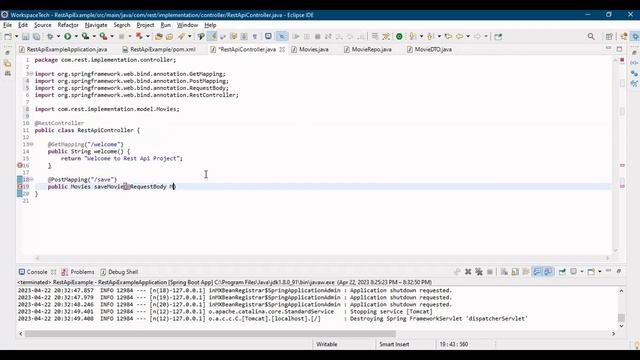640x360 pixels.
Task: Click Previous Annotation arrow icon
Action: [430, 36]
